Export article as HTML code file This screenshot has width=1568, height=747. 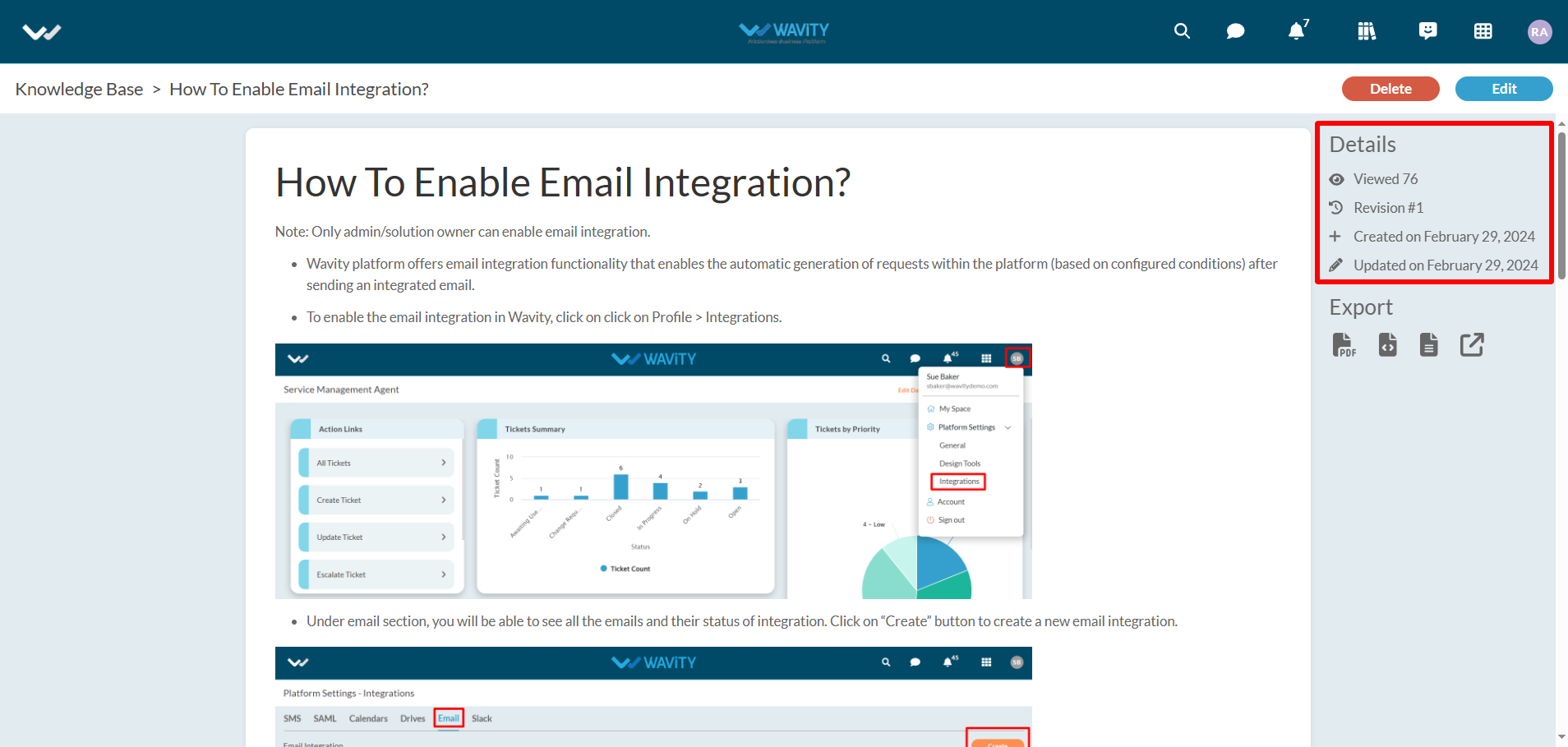(1388, 345)
